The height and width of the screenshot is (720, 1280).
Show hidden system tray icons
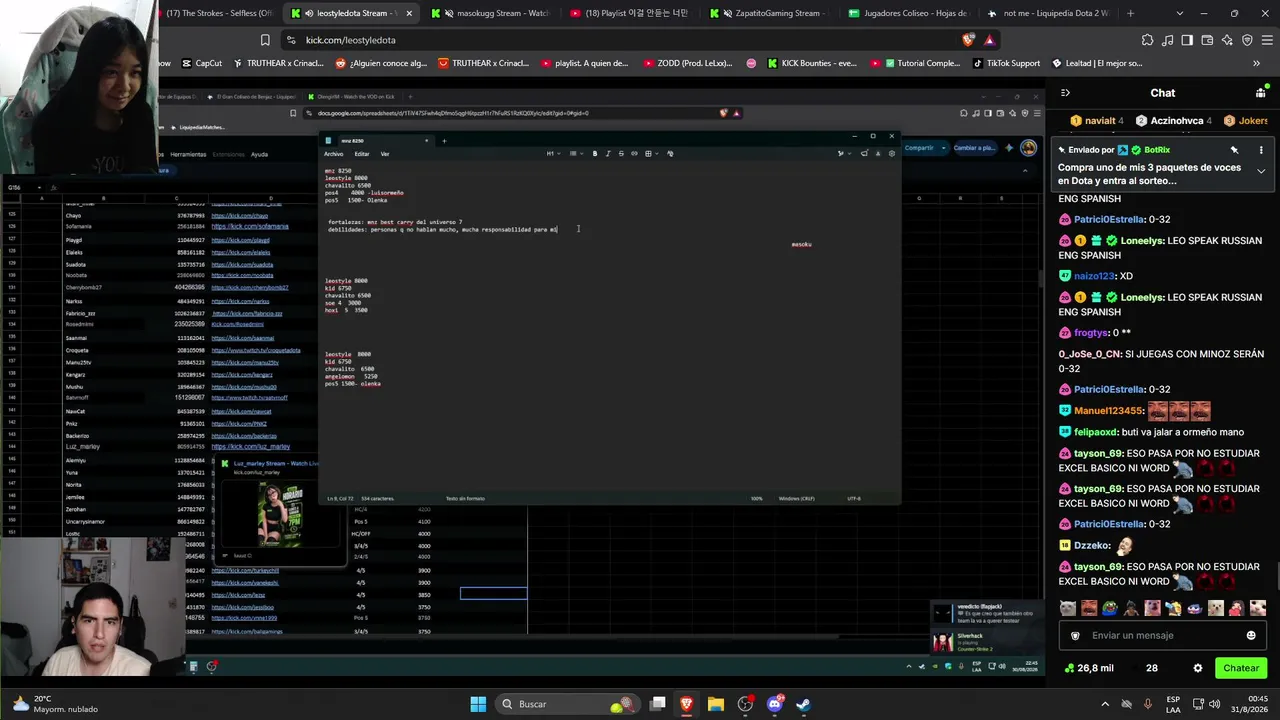tap(1105, 704)
